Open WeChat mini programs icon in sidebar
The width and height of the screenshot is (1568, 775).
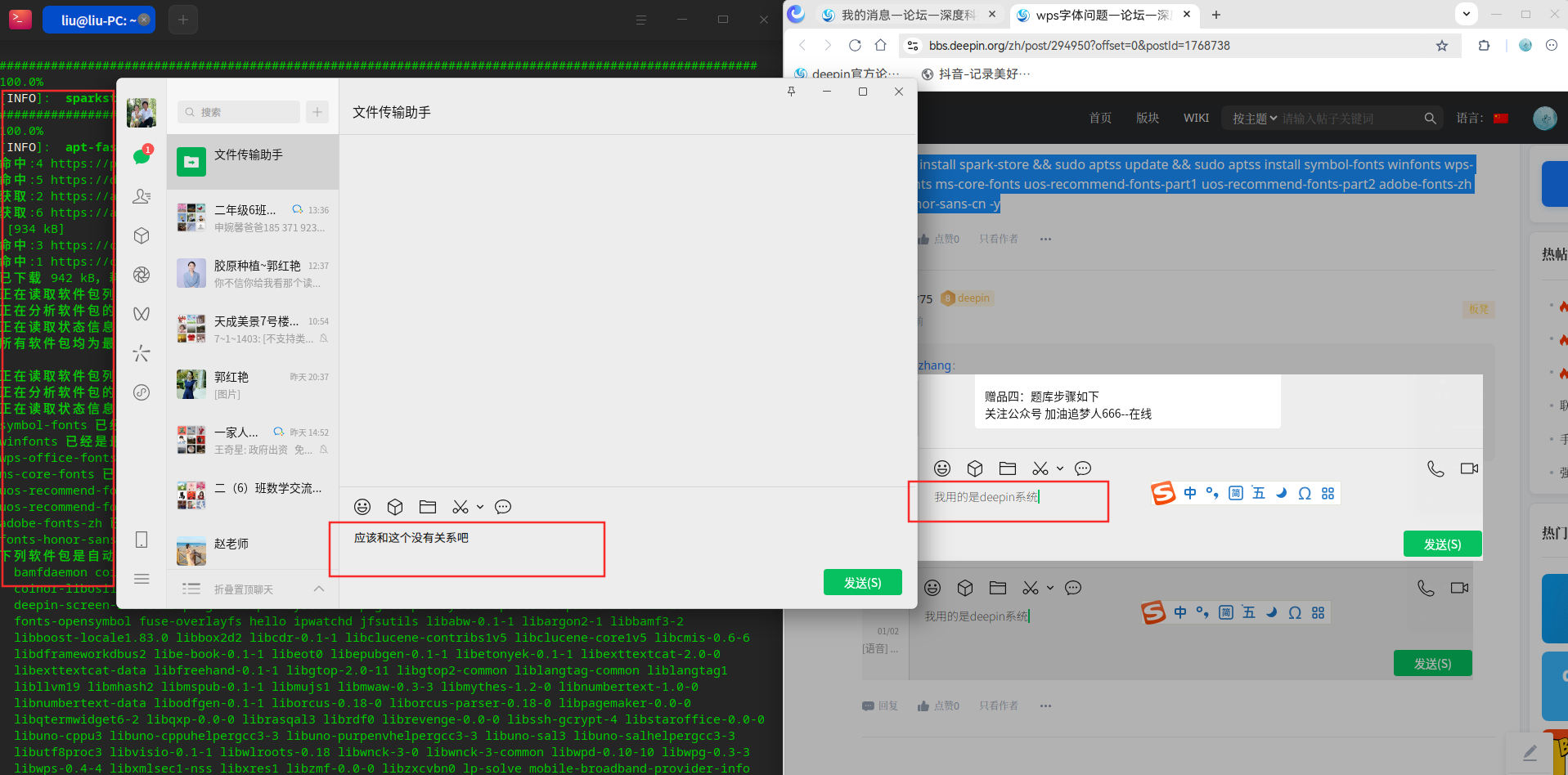click(142, 392)
